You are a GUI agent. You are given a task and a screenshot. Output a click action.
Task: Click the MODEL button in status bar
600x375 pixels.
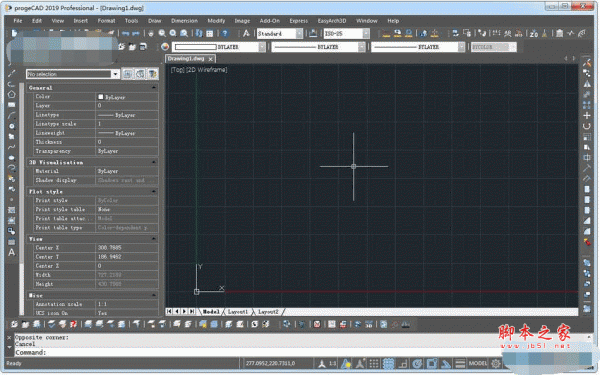pyautogui.click(x=478, y=363)
